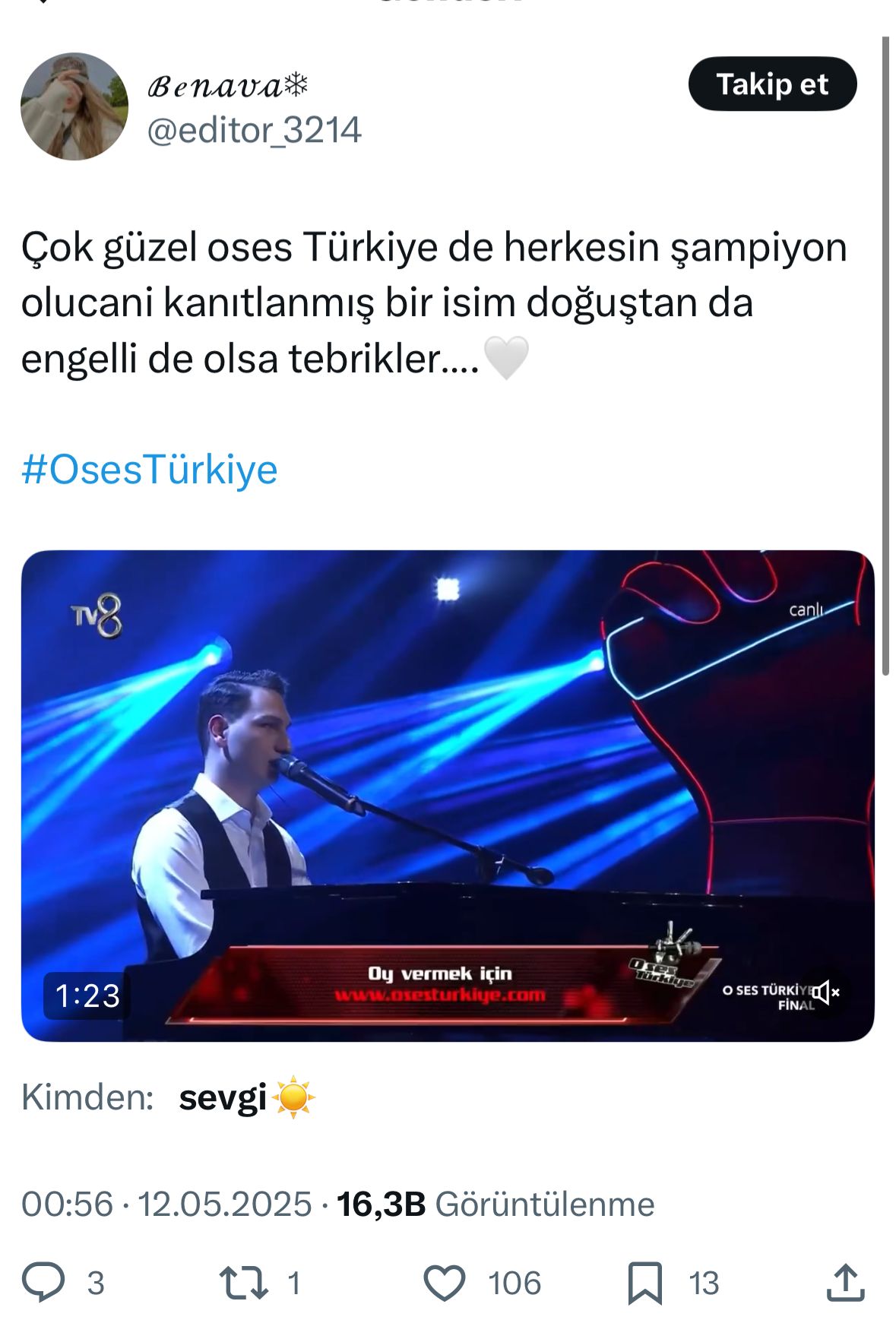Click the 1:23 video duration badge
The width and height of the screenshot is (896, 1339).
(x=87, y=996)
